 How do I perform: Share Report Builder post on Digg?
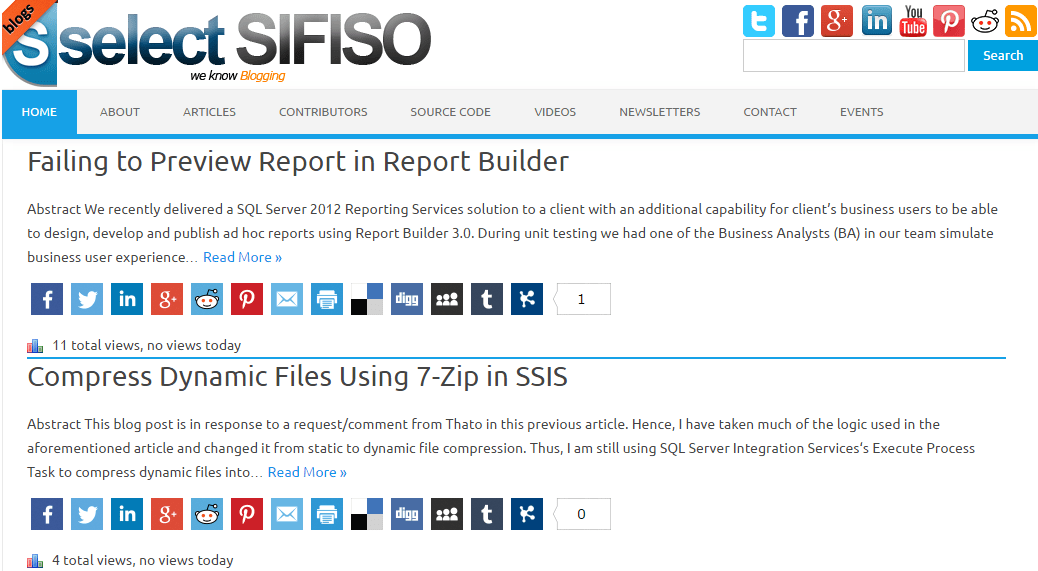click(x=406, y=299)
